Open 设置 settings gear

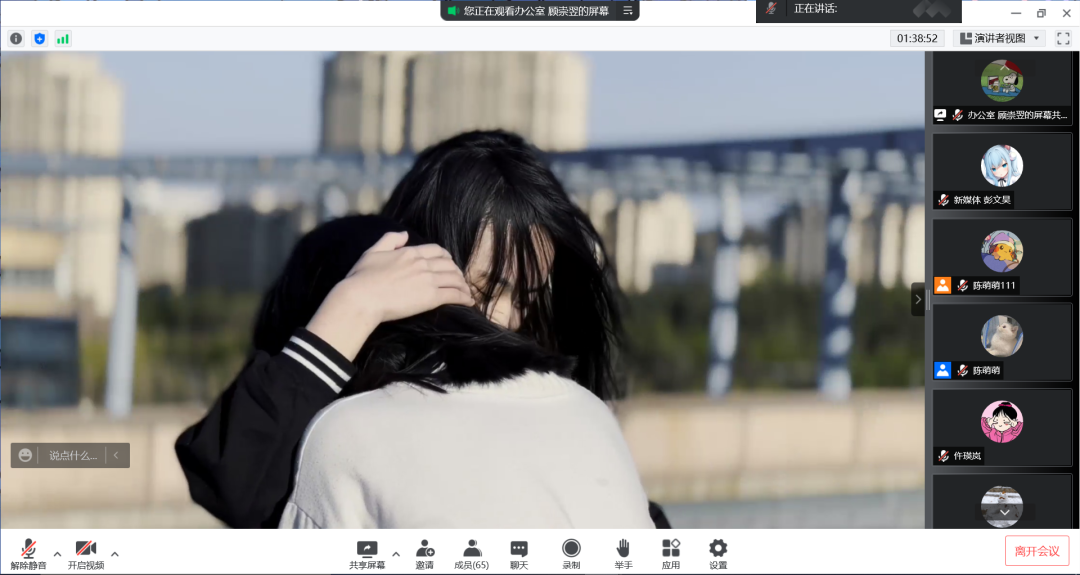click(718, 552)
